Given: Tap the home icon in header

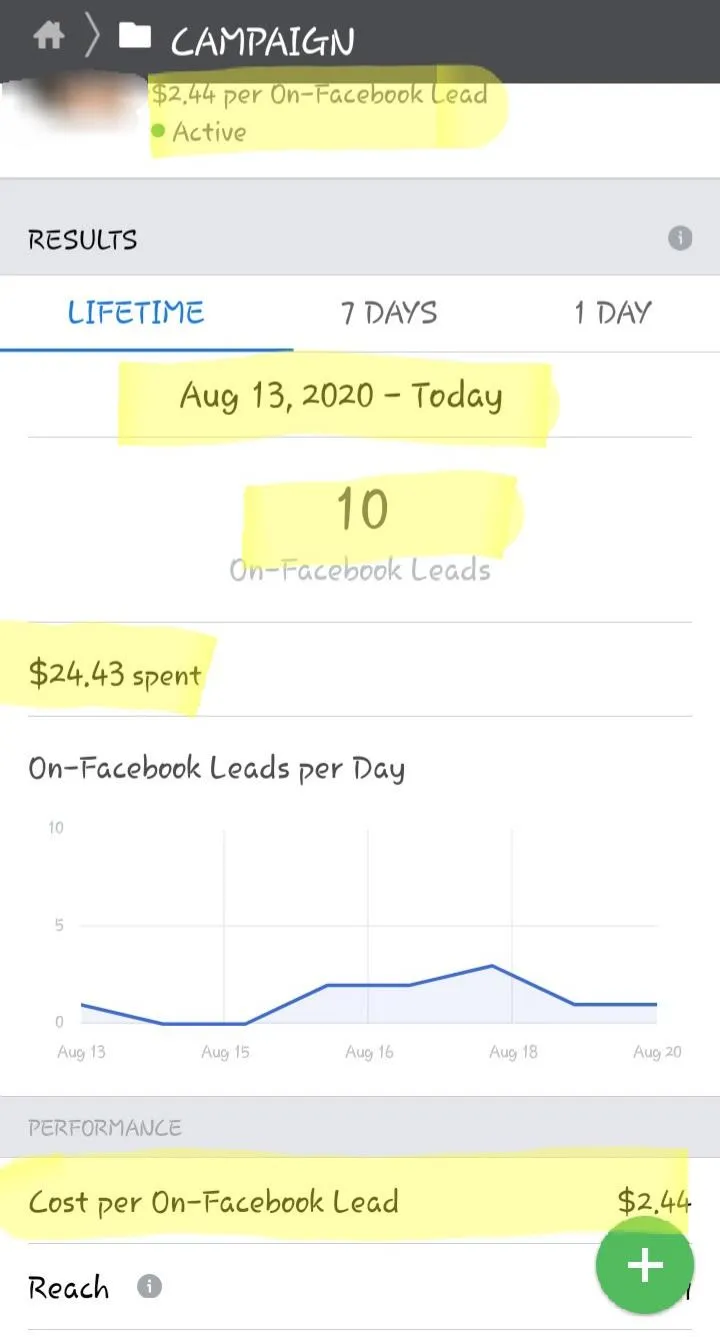Looking at the screenshot, I should point(48,37).
